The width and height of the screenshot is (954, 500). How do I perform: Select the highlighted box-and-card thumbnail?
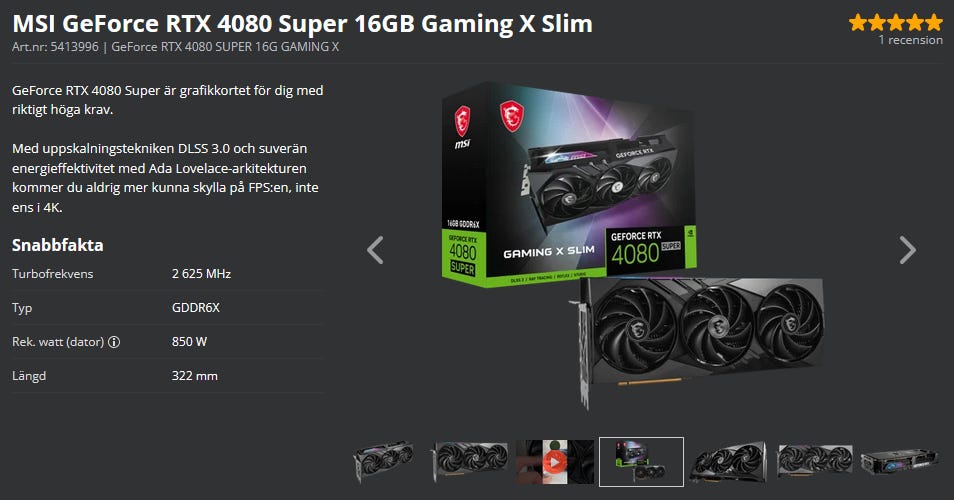click(641, 462)
